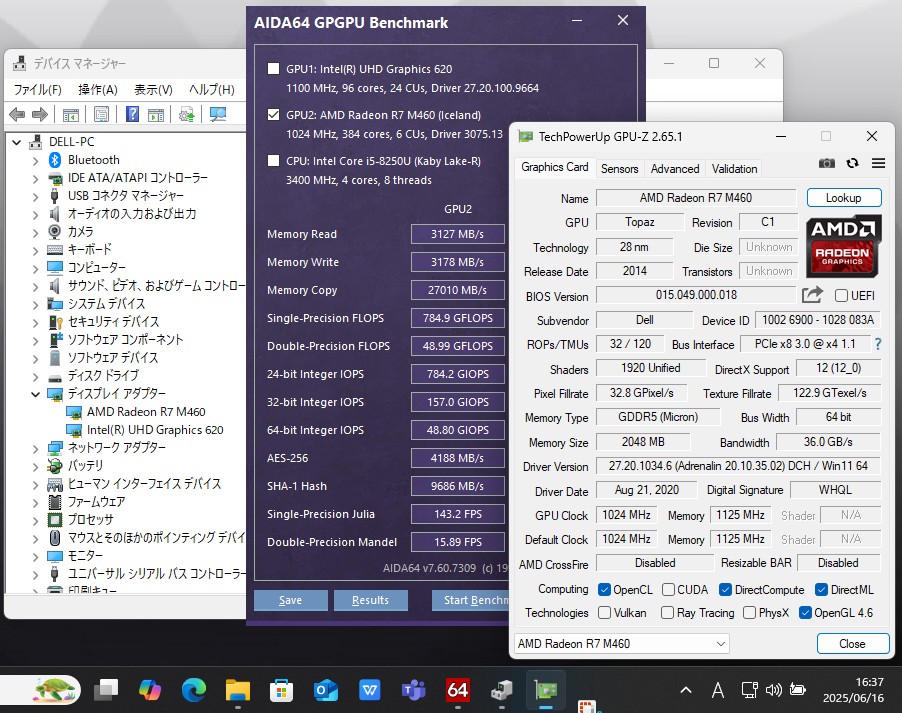Expand the キーボード device category
Viewport: 902px width, 713px height.
pos(36,250)
